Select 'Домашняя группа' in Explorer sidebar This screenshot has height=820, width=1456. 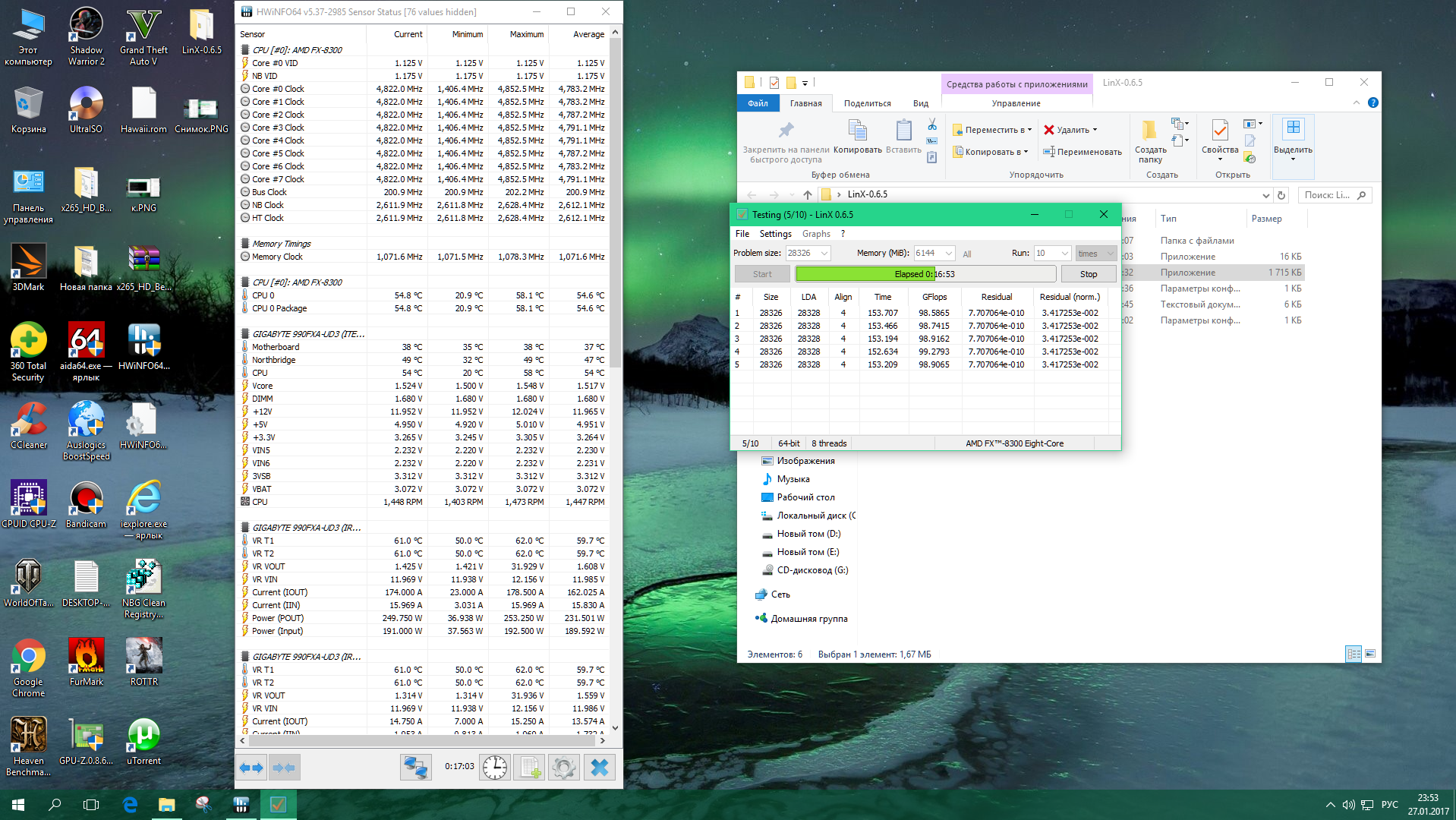pyautogui.click(x=808, y=619)
